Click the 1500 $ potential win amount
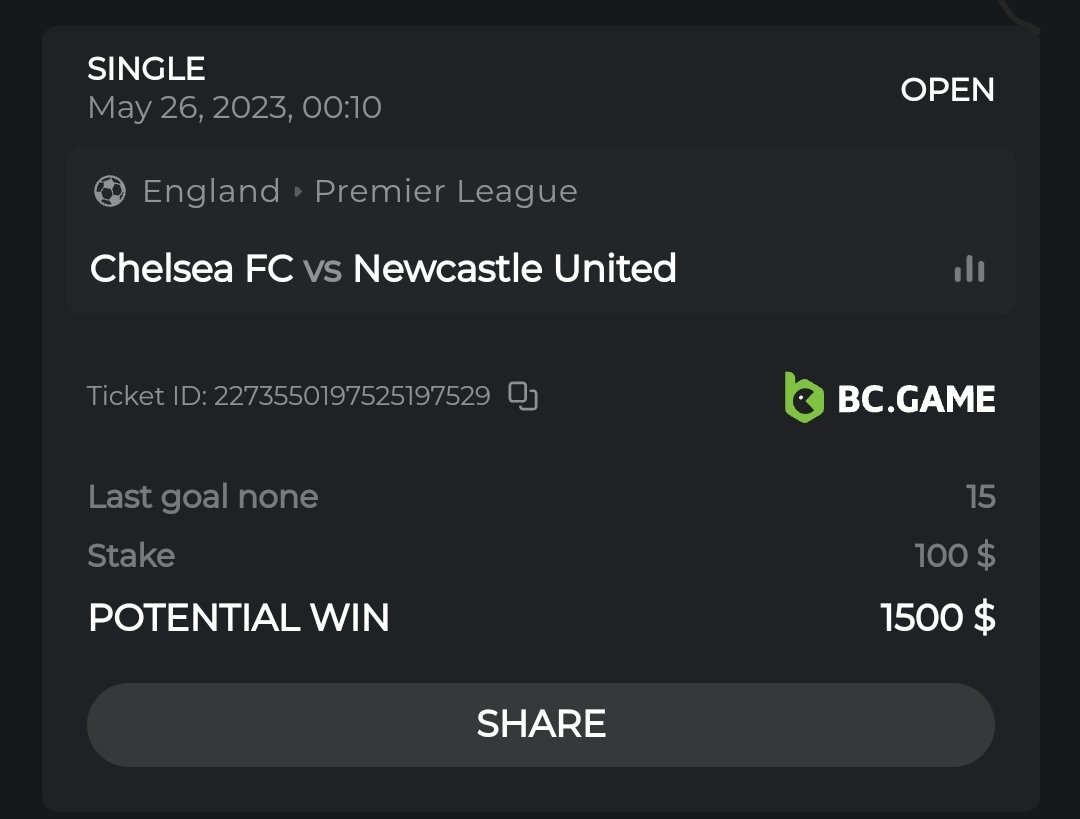The height and width of the screenshot is (819, 1080). (x=937, y=618)
